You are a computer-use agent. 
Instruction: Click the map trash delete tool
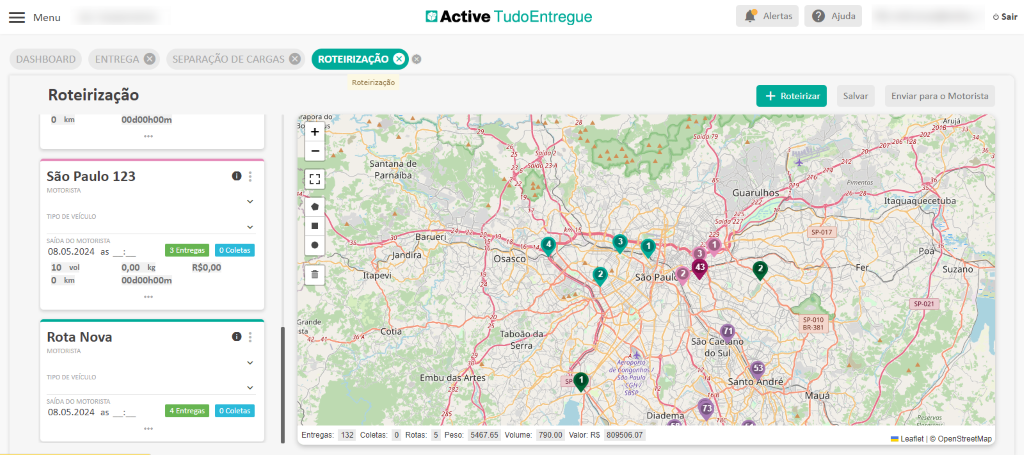point(315,274)
